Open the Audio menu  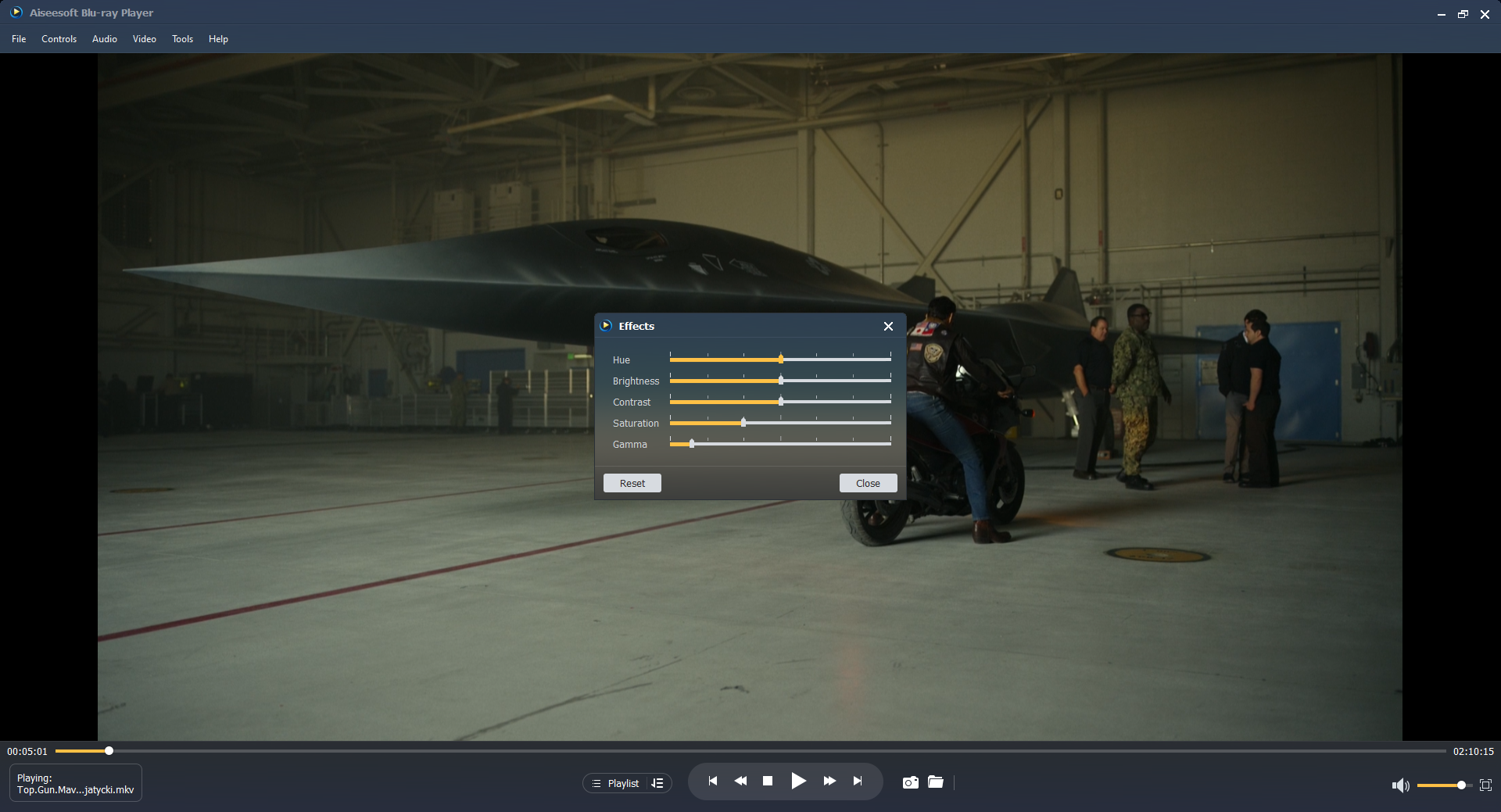(x=105, y=39)
